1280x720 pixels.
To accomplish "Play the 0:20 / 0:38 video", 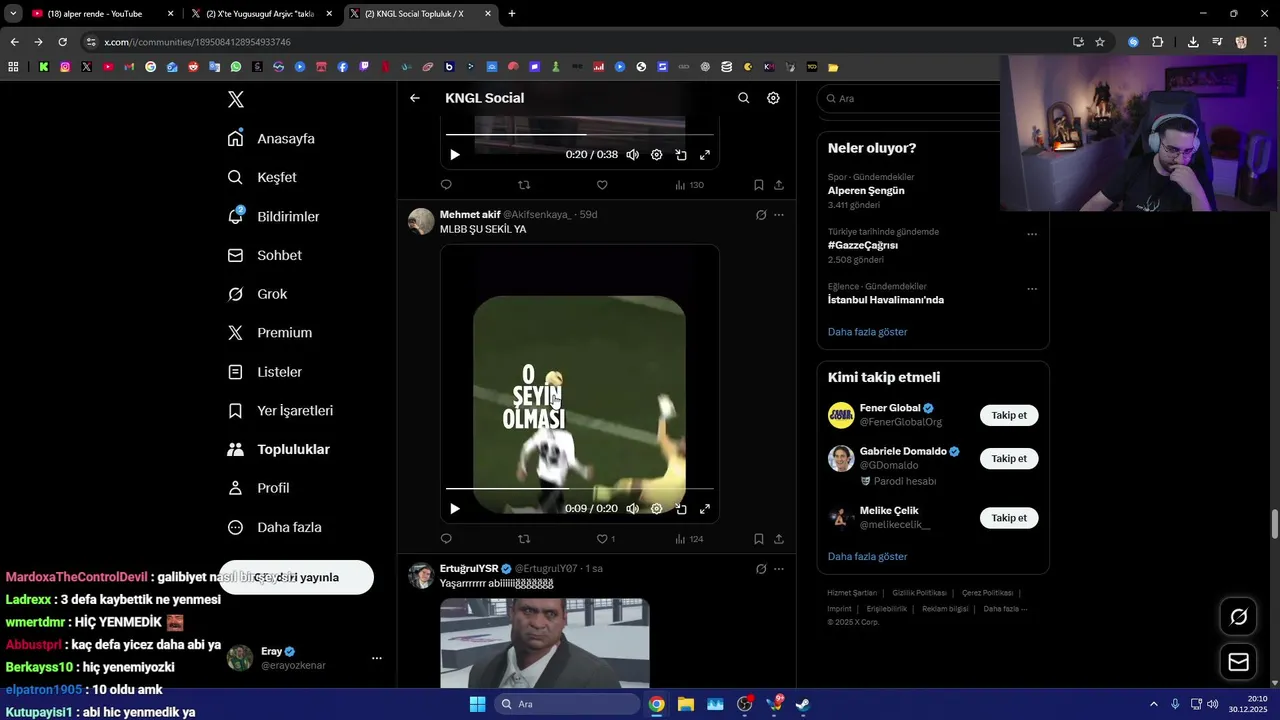I will pyautogui.click(x=455, y=155).
